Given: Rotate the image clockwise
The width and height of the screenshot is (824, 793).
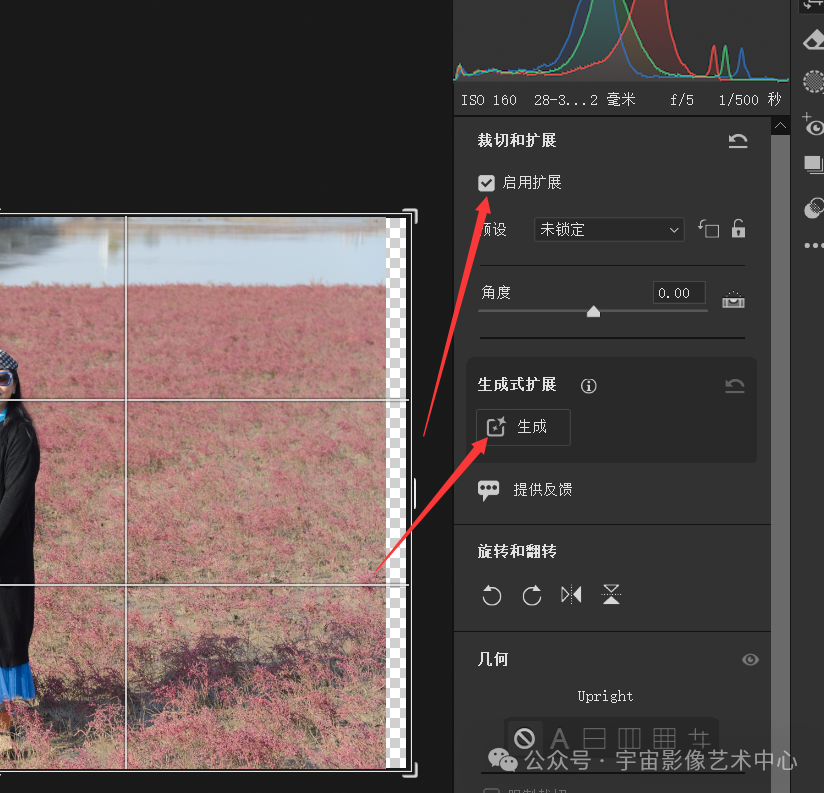Looking at the screenshot, I should click(x=531, y=595).
